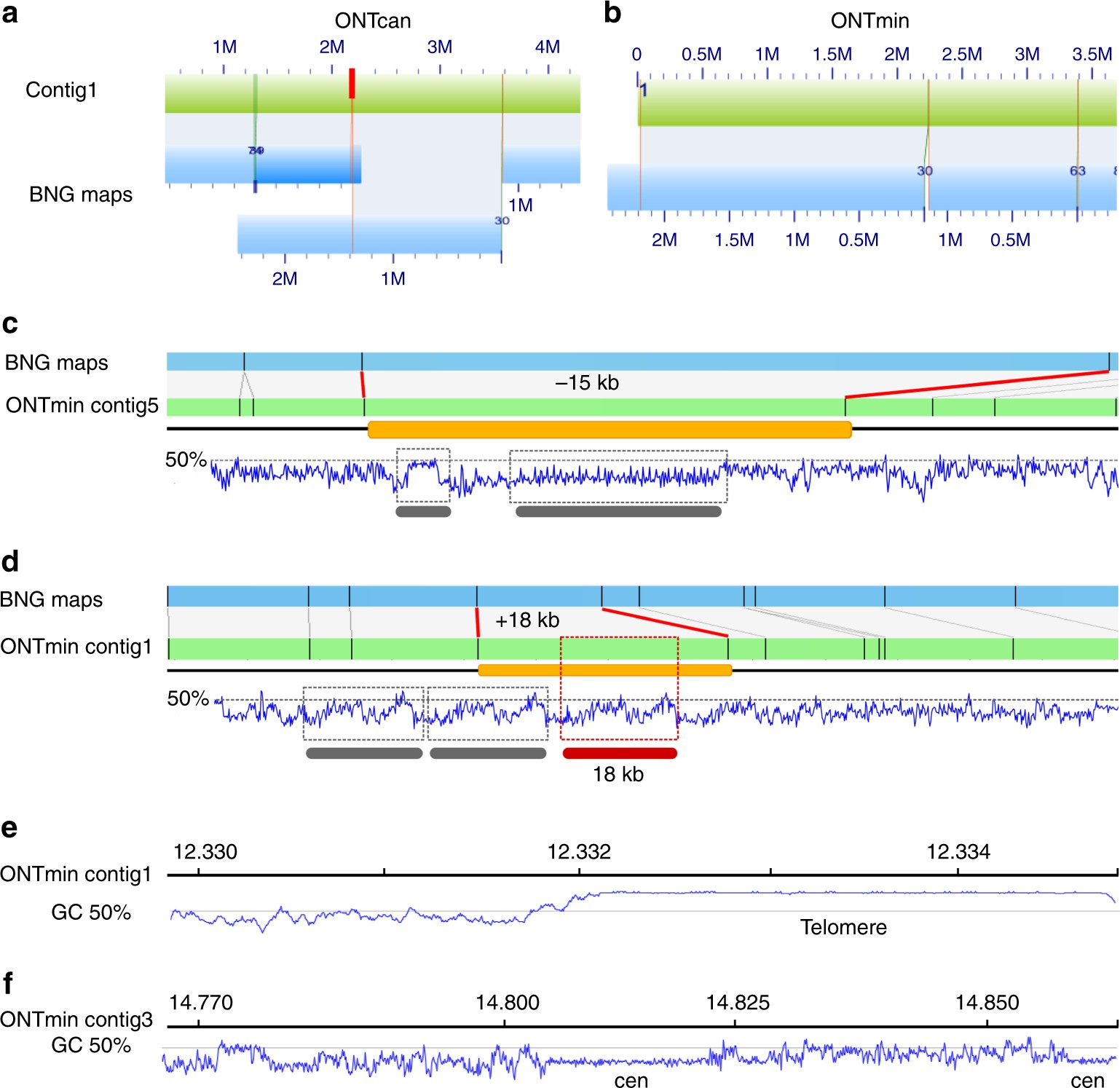This screenshot has width=1120, height=1088.
Task: Click the +18 kb insertion label
Action: click(x=527, y=620)
